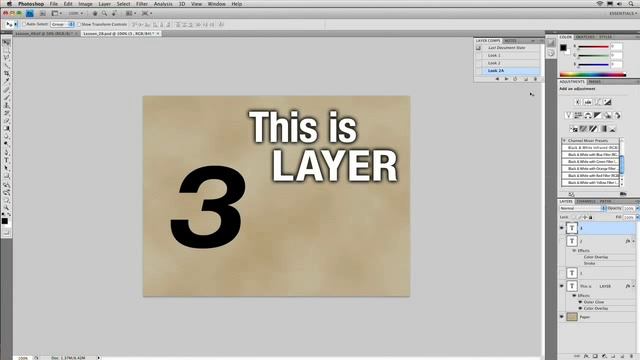Choose Black & White with Red Filter preset
Viewport: 640px width, 360px height.
pyautogui.click(x=591, y=176)
